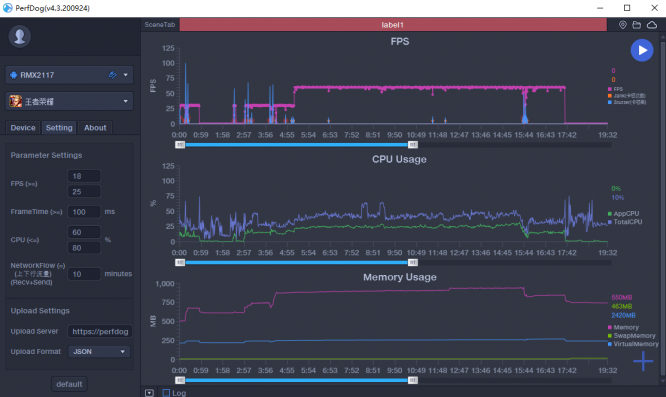Click the 0% AppCPU value
The width and height of the screenshot is (666, 397).
(616, 189)
